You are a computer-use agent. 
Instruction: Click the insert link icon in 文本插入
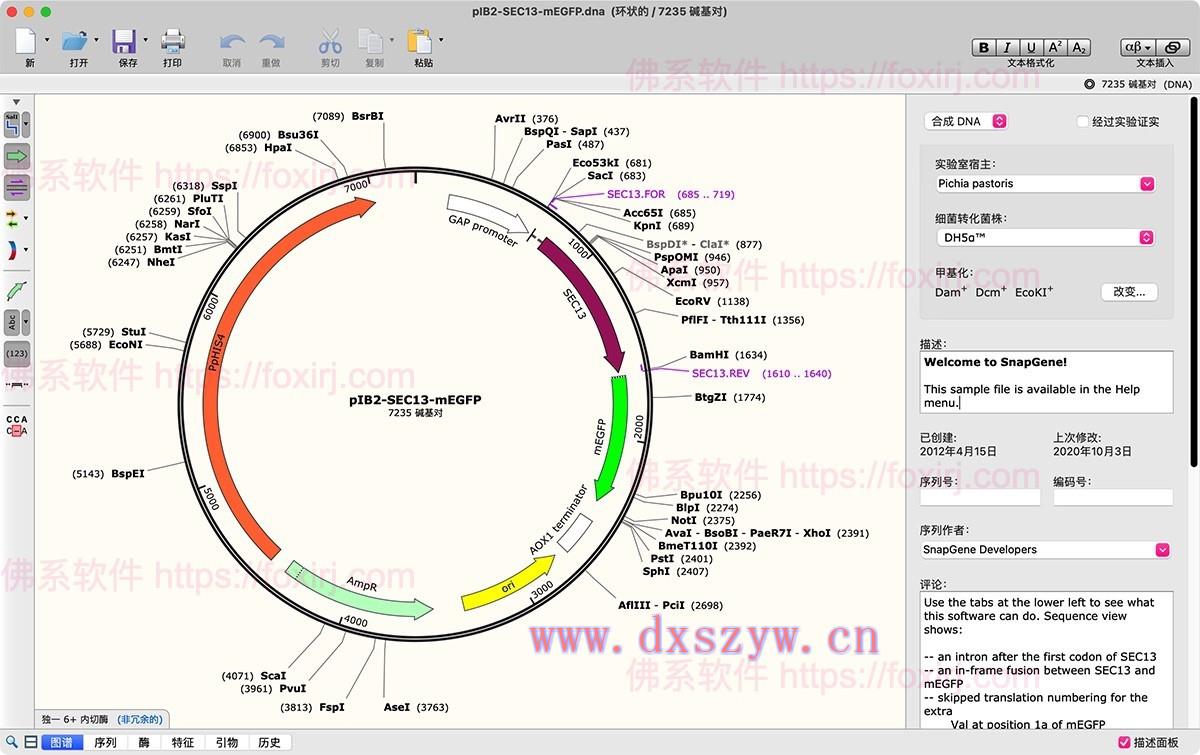1173,48
